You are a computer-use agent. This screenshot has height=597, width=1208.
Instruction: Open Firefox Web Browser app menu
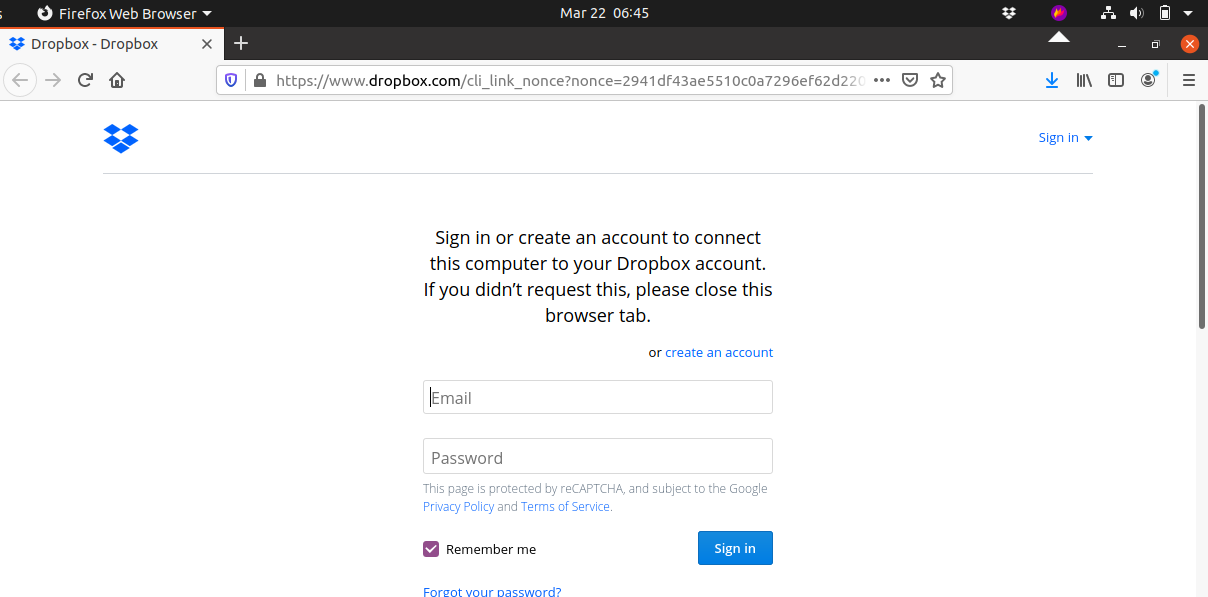tap(124, 13)
